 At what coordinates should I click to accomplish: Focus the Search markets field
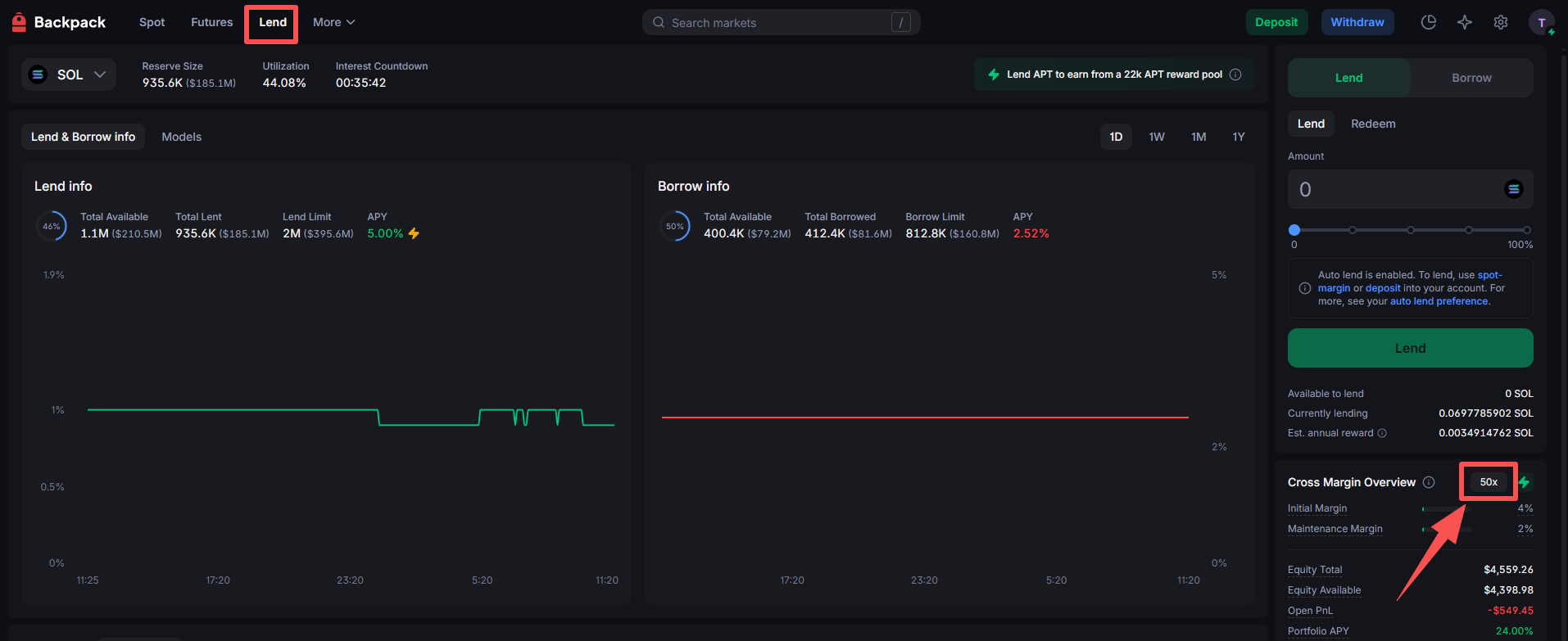click(780, 22)
